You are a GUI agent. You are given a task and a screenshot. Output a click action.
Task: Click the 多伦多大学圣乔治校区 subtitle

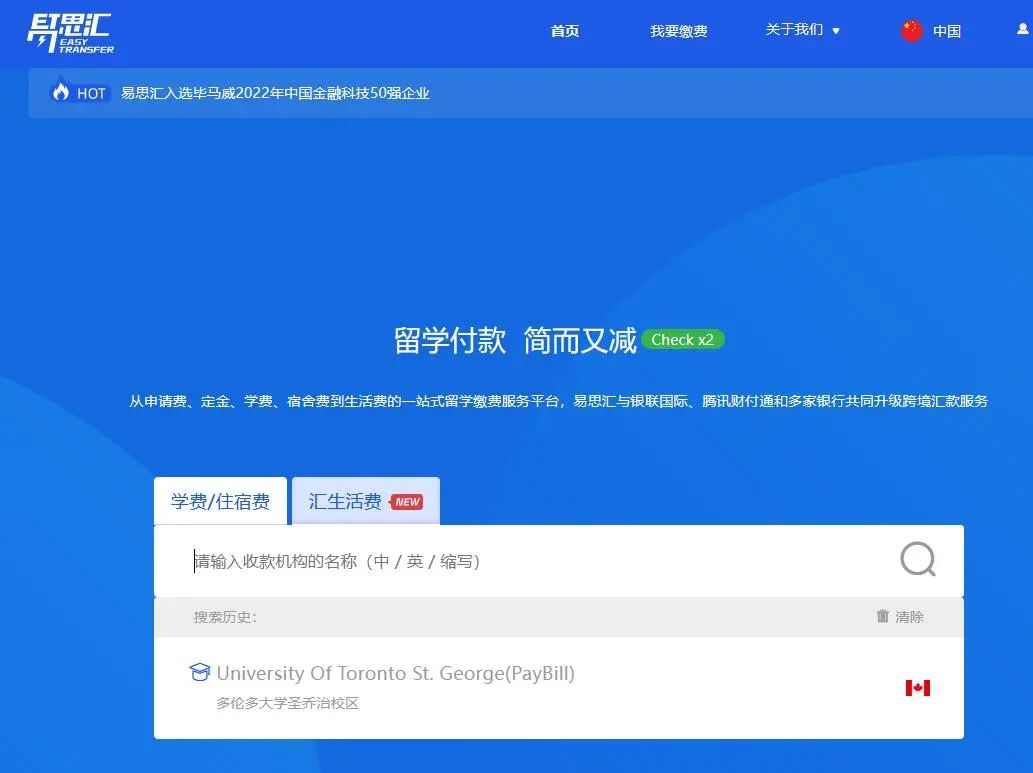(x=287, y=703)
